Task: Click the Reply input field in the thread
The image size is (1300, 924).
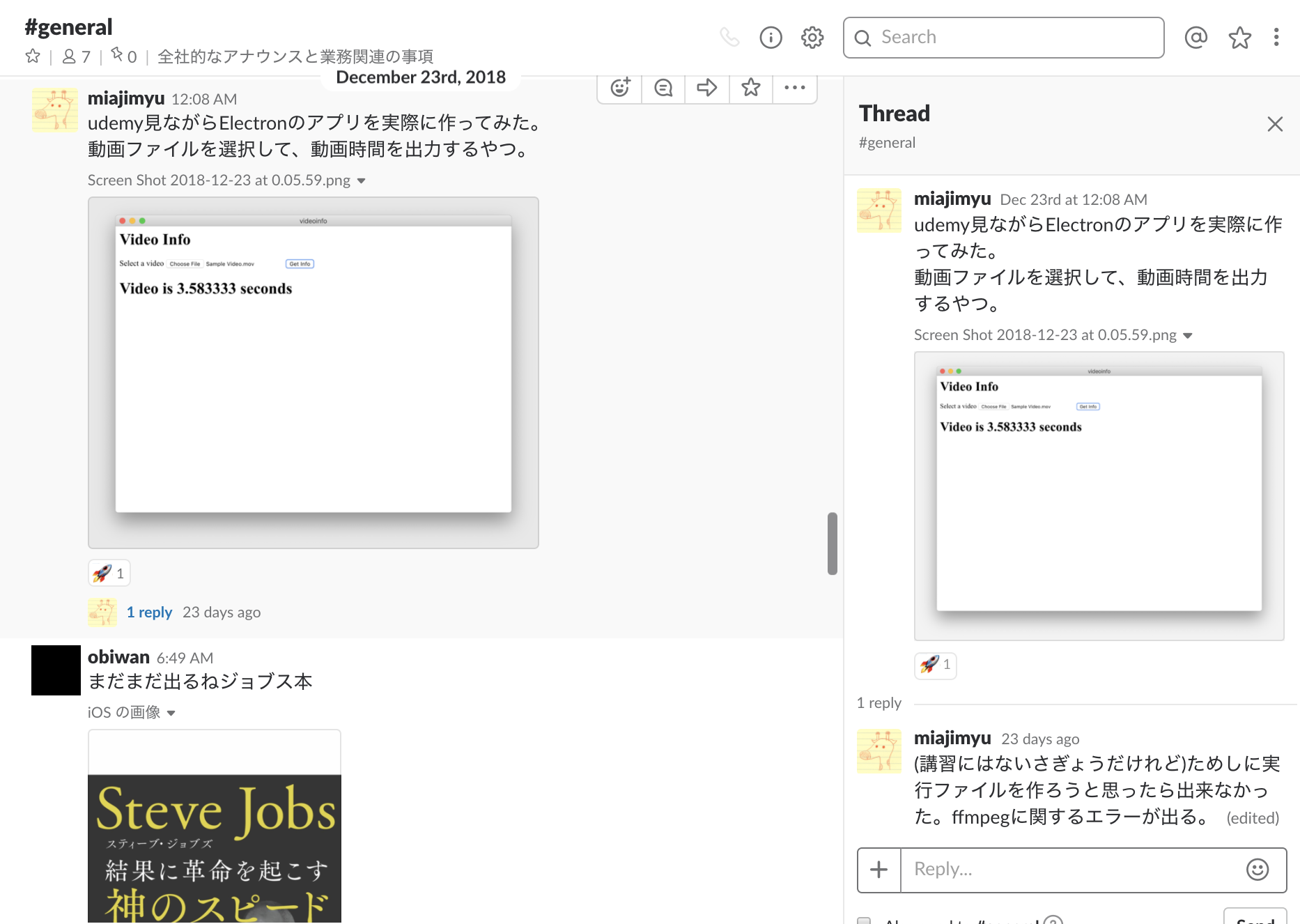Action: pyautogui.click(x=1045, y=869)
